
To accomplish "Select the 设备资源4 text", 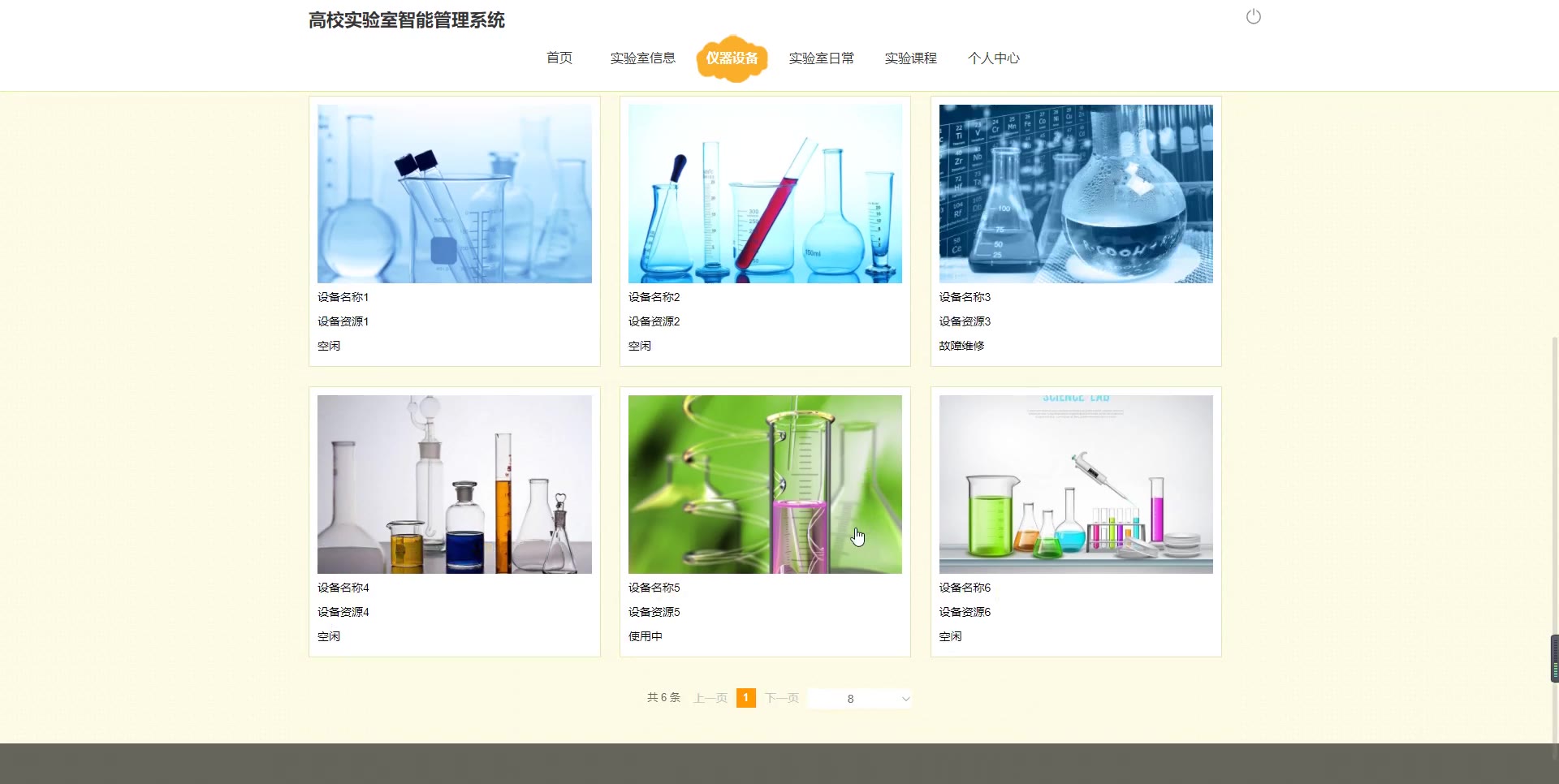I will click(343, 612).
